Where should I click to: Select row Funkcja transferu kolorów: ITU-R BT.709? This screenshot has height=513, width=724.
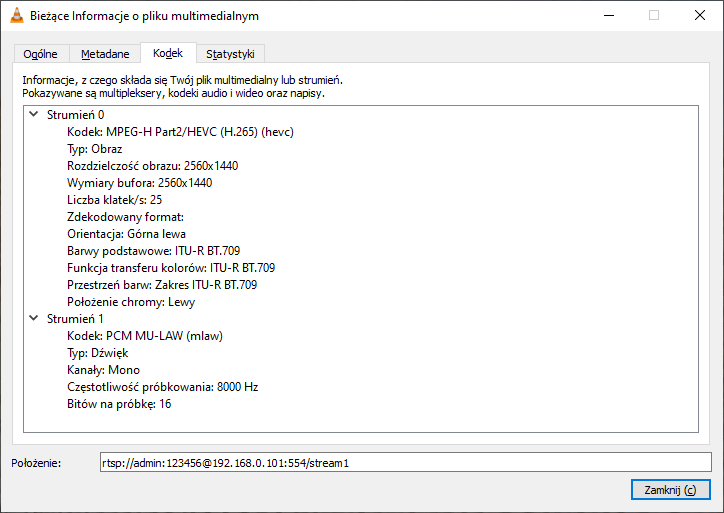coord(171,268)
